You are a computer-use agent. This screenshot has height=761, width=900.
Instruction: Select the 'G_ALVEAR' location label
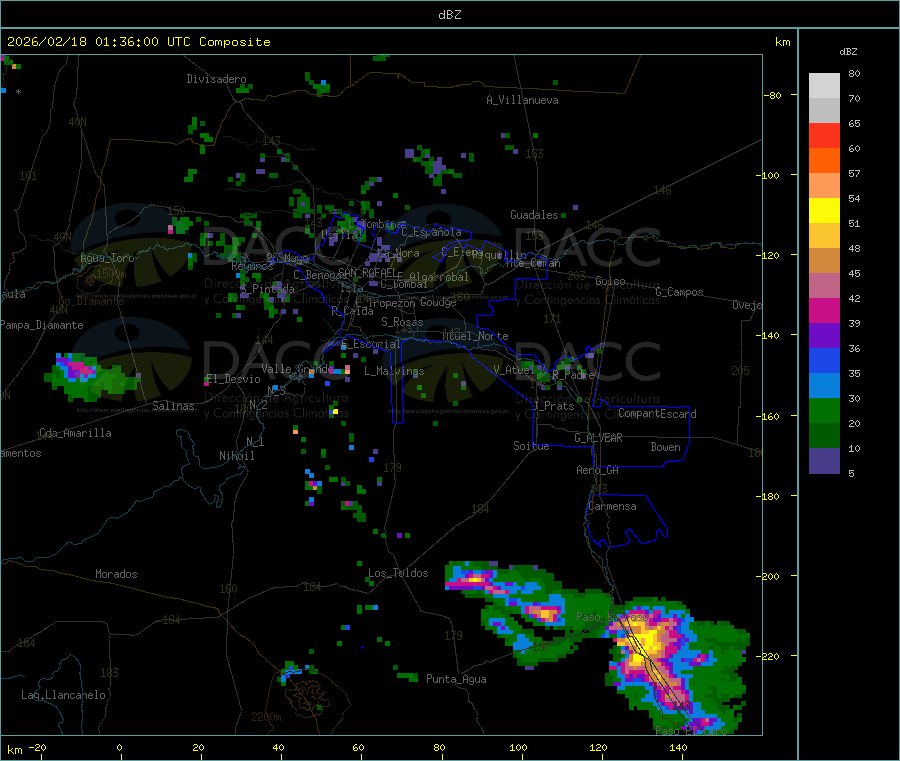(x=598, y=438)
